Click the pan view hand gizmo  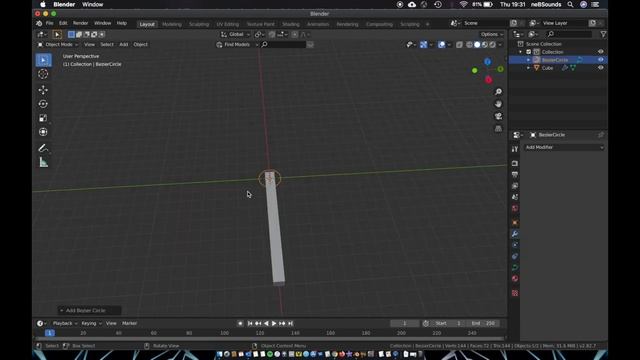coord(498,104)
